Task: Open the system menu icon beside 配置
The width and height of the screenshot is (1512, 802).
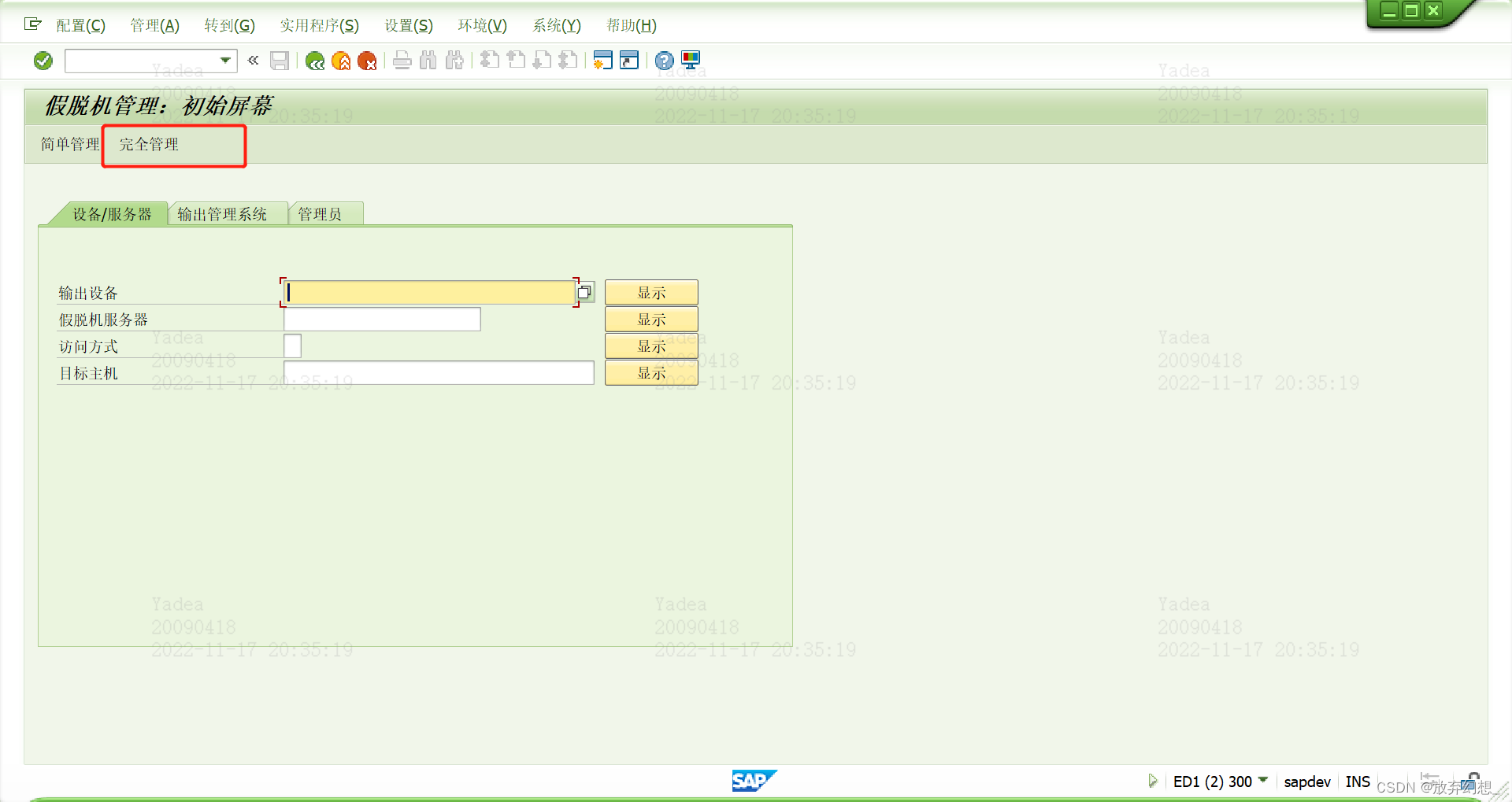Action: click(32, 24)
